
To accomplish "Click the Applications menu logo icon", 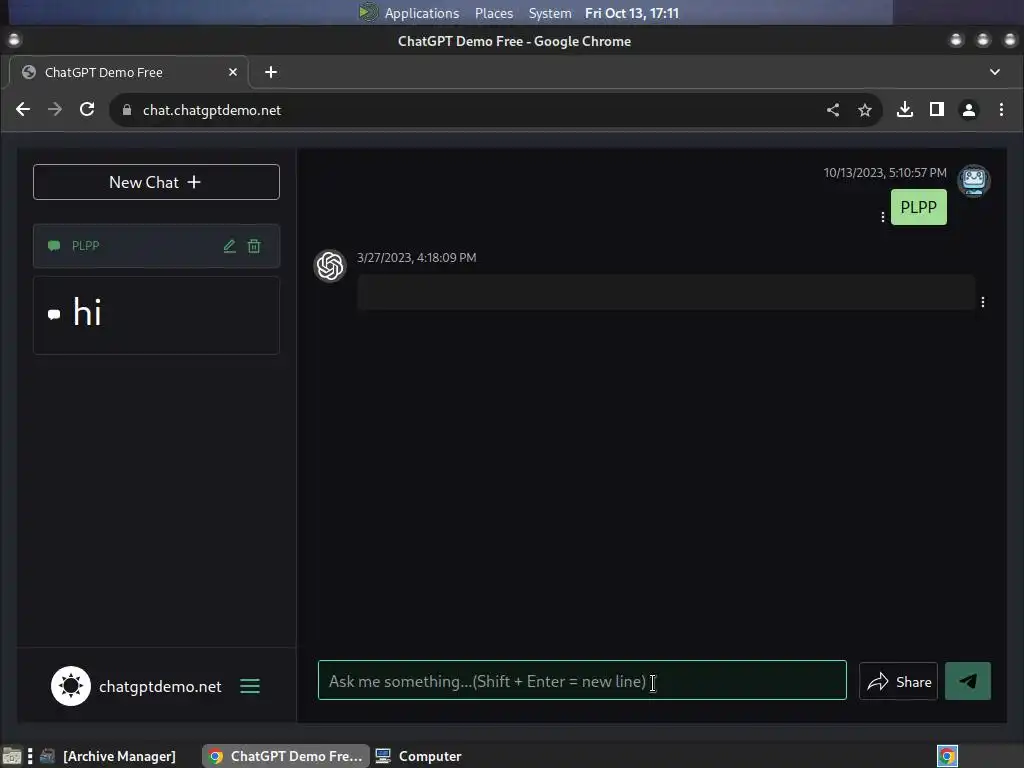I will pos(368,12).
